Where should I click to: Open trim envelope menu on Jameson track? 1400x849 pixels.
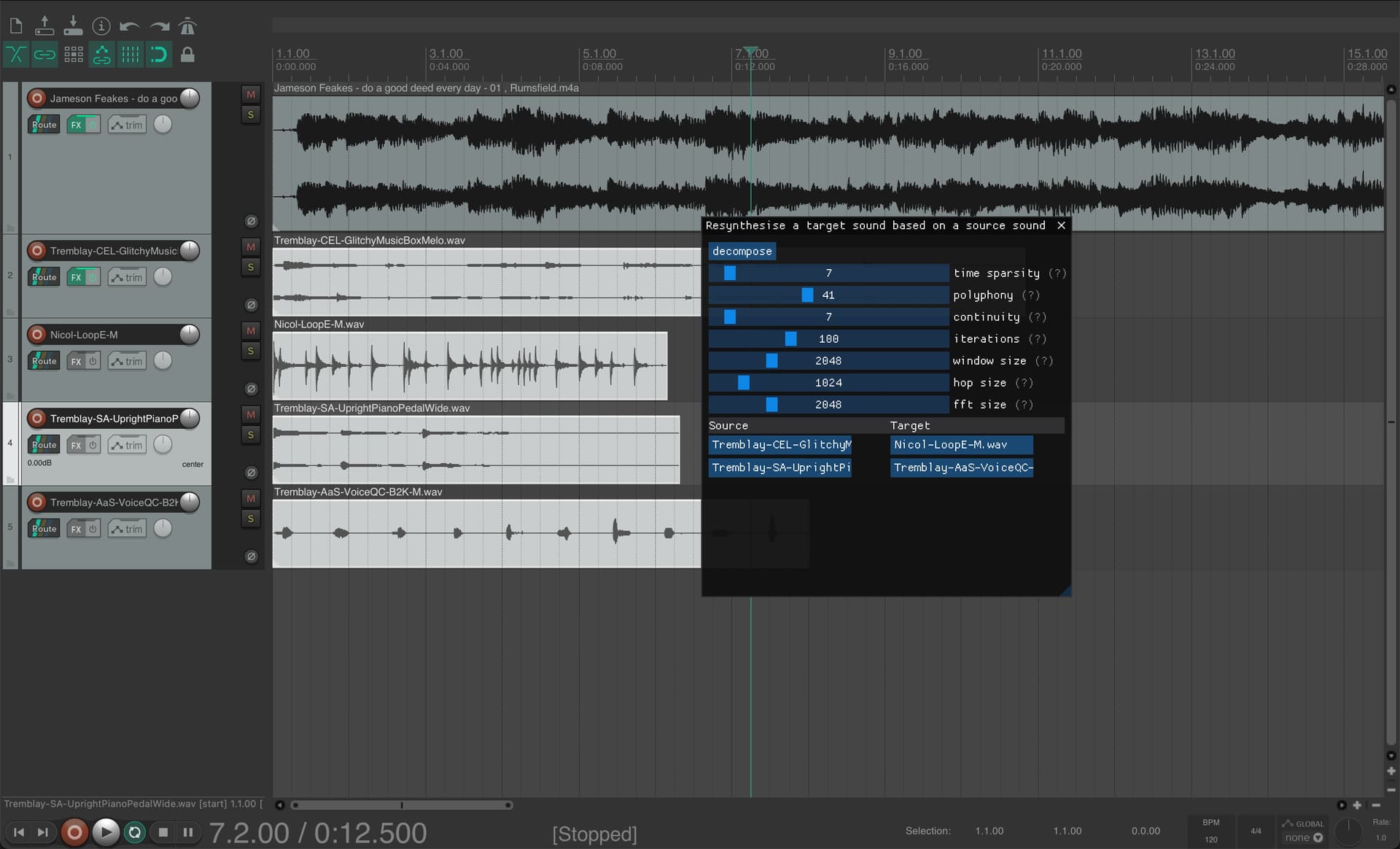pos(127,125)
